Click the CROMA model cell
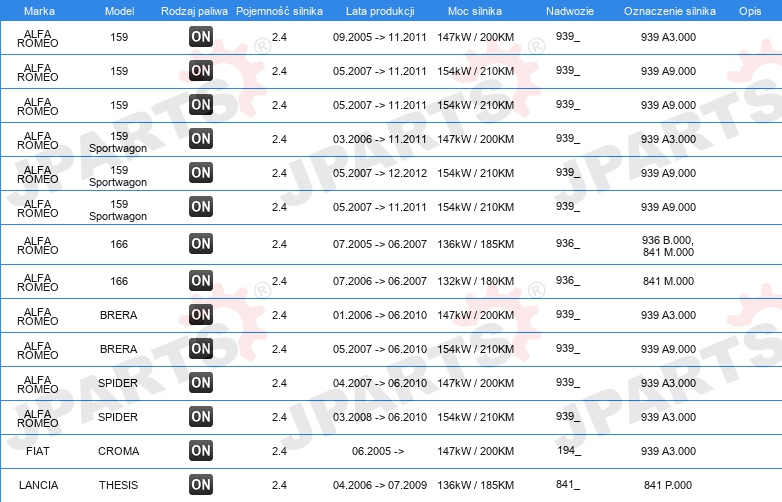 (x=118, y=451)
